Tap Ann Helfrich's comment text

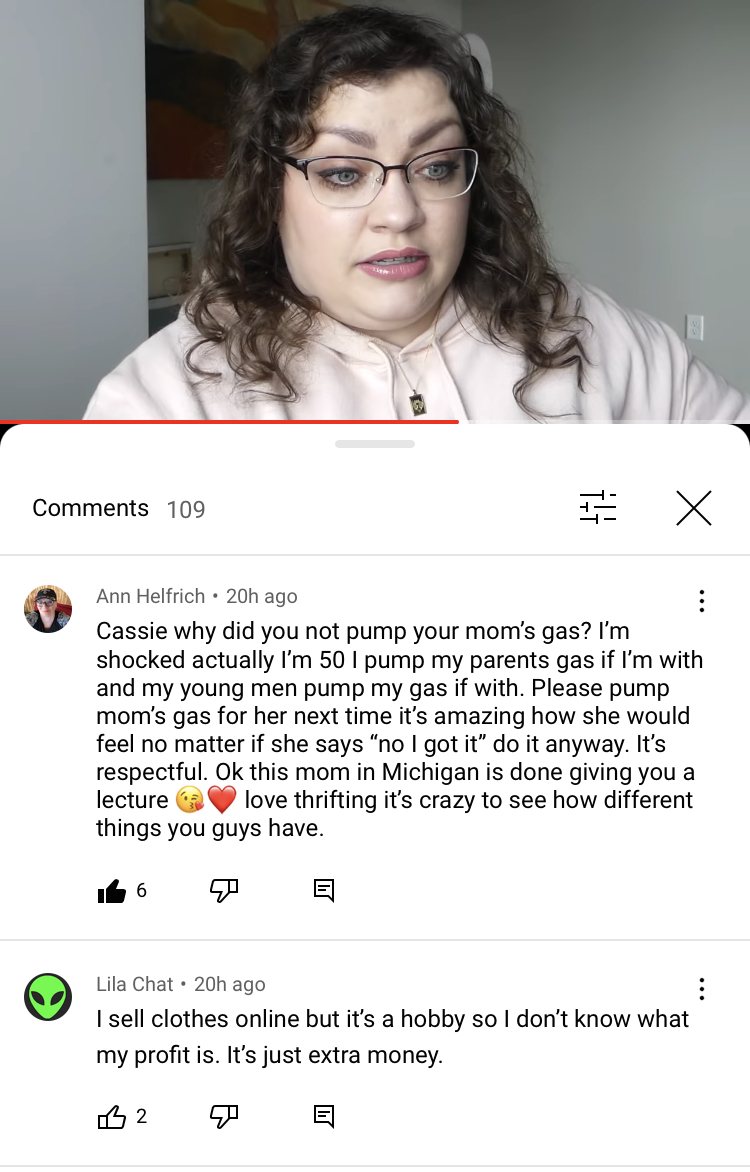[399, 730]
